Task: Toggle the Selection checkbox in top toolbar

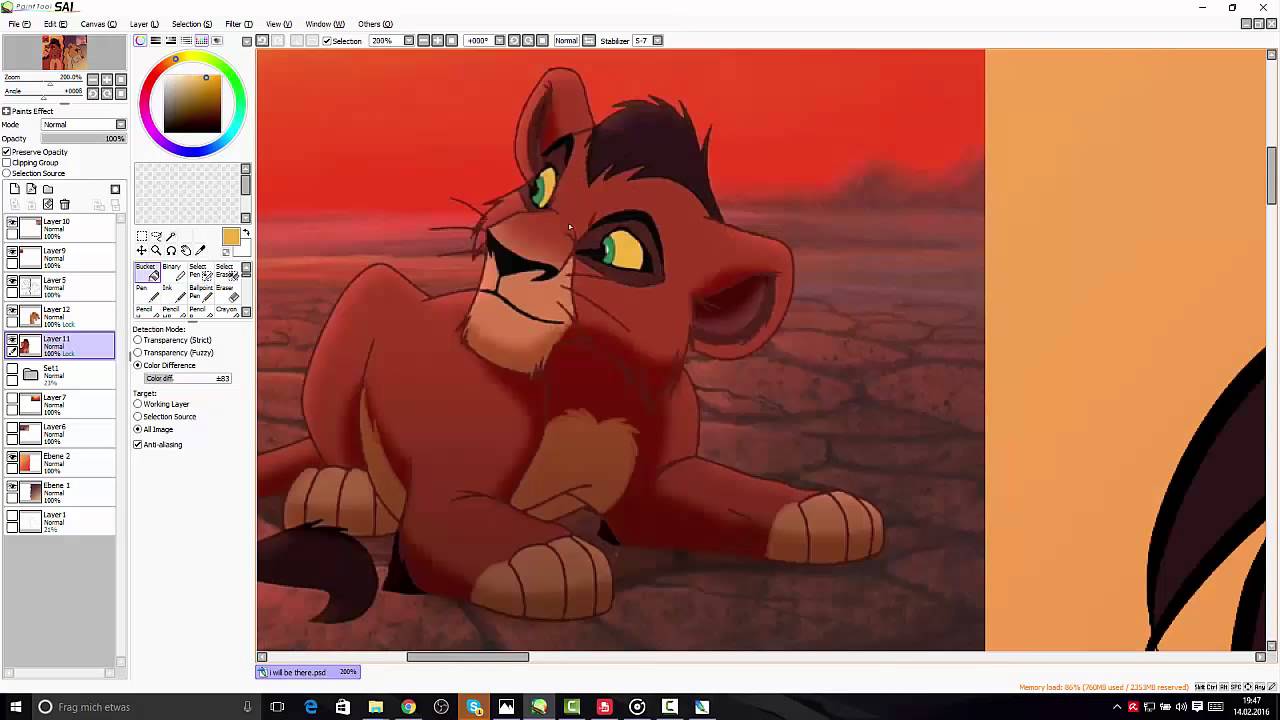Action: coord(327,41)
